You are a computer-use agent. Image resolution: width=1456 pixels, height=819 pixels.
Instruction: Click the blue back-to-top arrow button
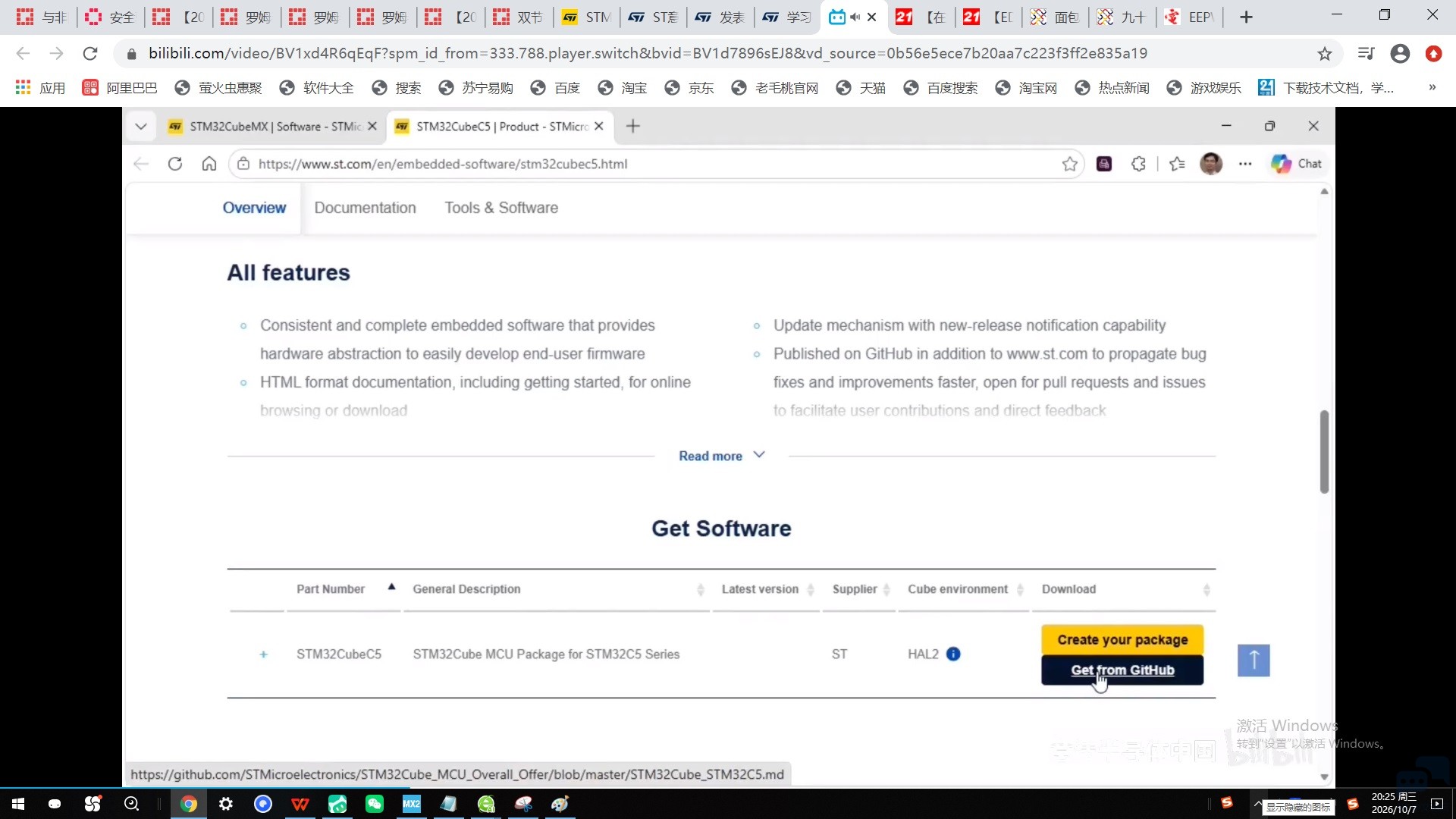1254,661
